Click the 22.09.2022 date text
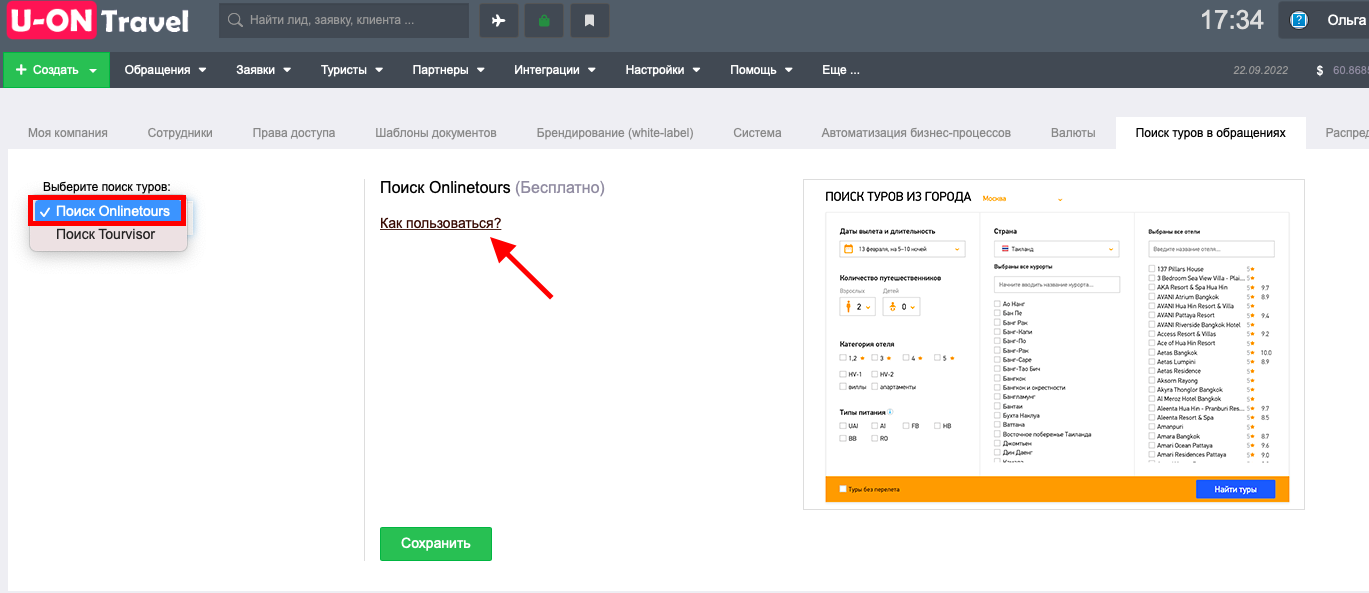Image resolution: width=1369 pixels, height=593 pixels. pos(1261,71)
